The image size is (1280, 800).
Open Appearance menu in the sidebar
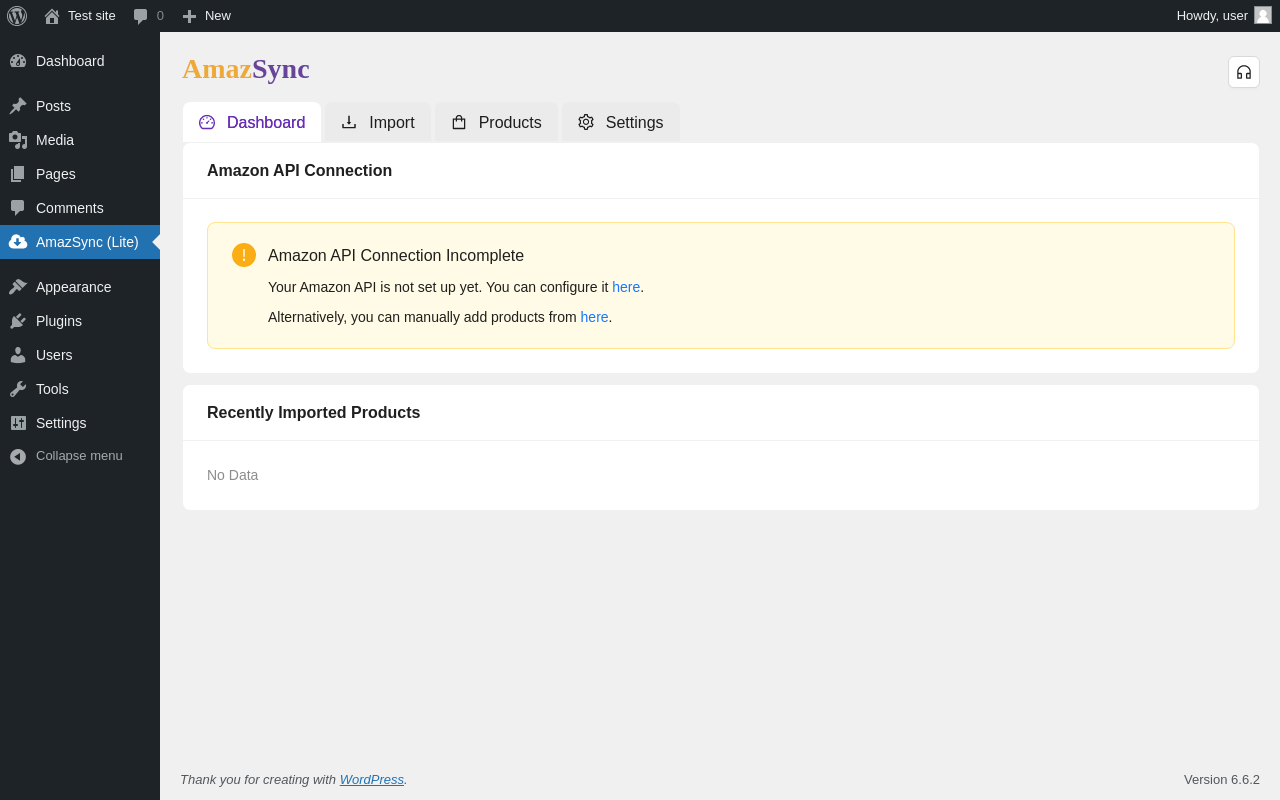[x=73, y=287]
